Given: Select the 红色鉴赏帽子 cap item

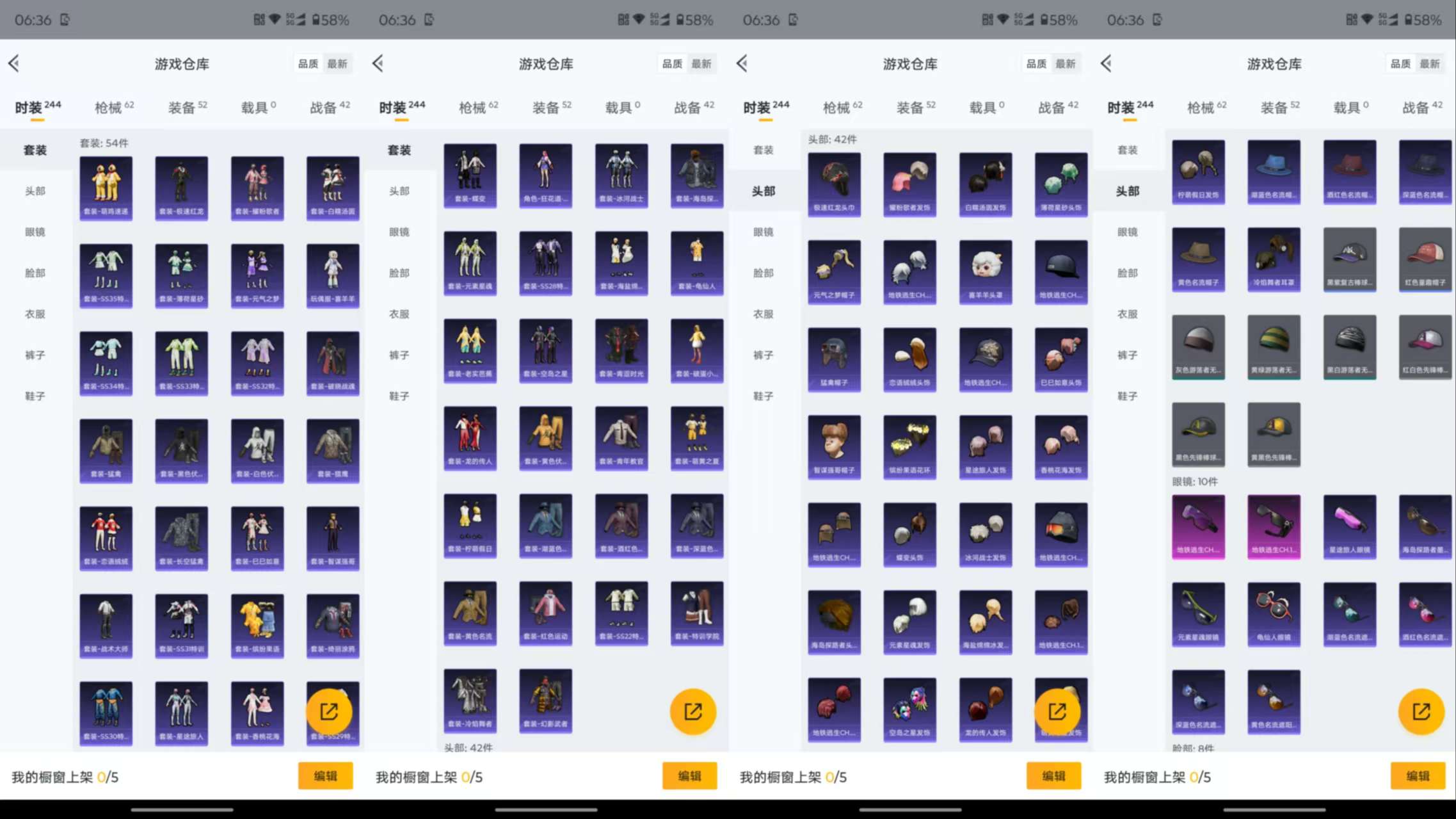Looking at the screenshot, I should click(x=1425, y=259).
